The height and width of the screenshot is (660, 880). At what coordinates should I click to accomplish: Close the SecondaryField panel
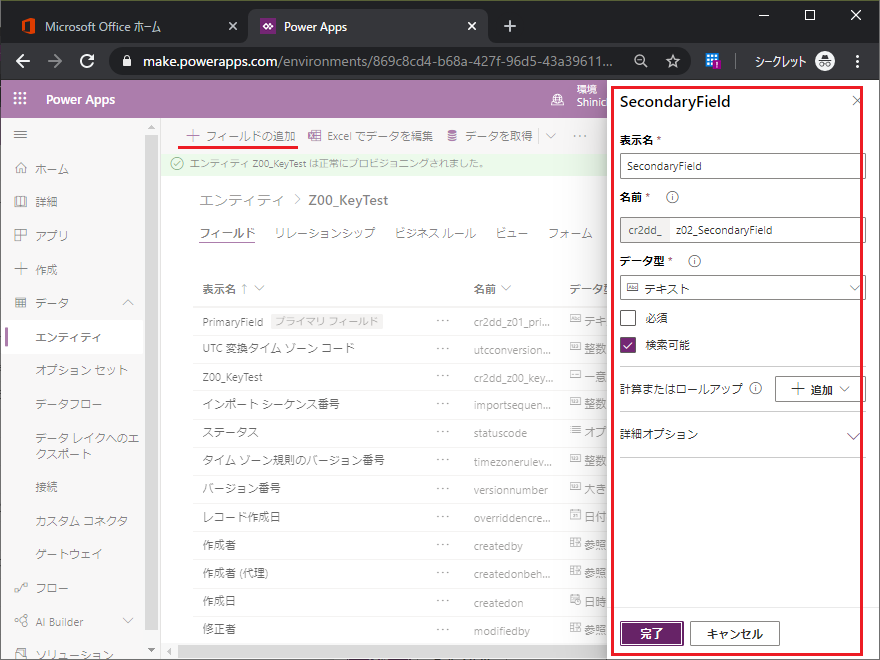[856, 101]
